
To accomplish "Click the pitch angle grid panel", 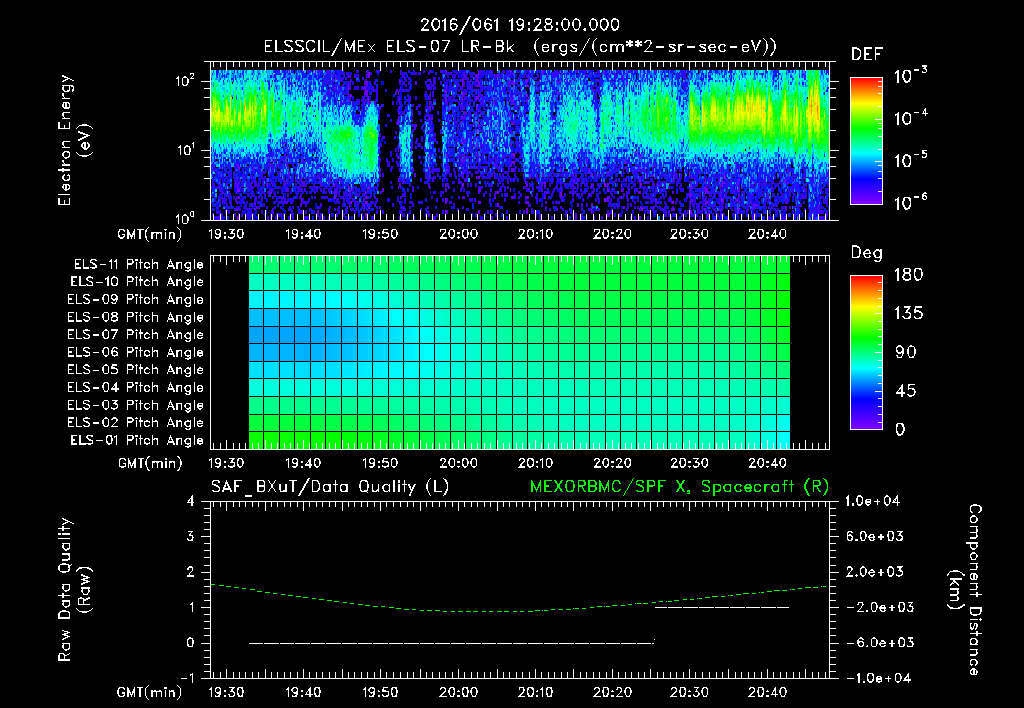I will coord(520,352).
